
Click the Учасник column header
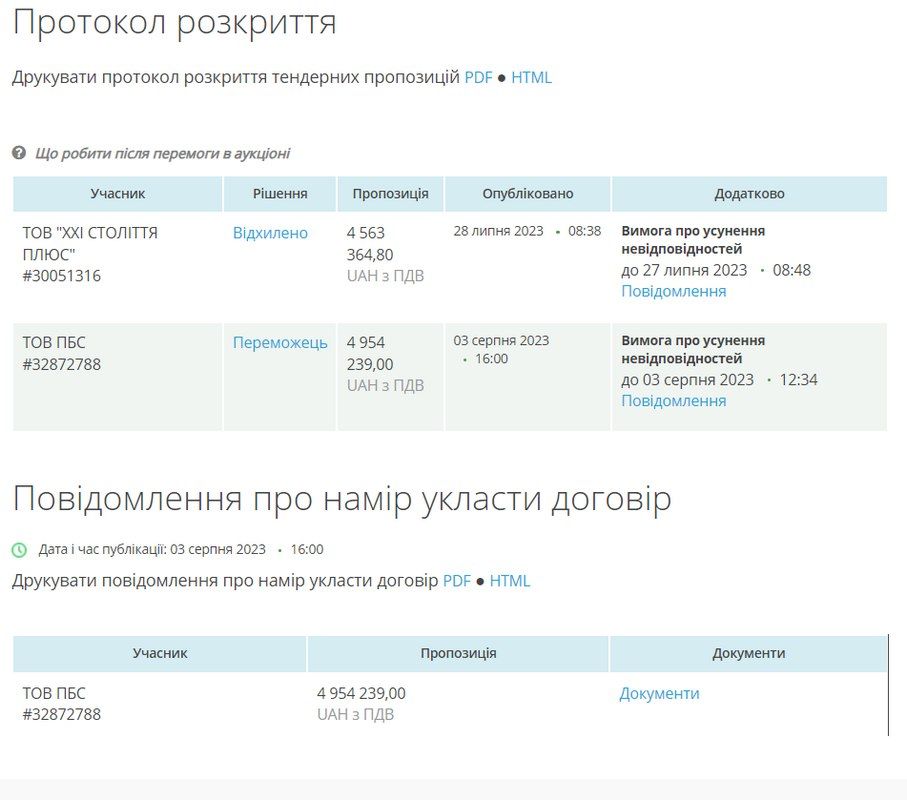(117, 194)
